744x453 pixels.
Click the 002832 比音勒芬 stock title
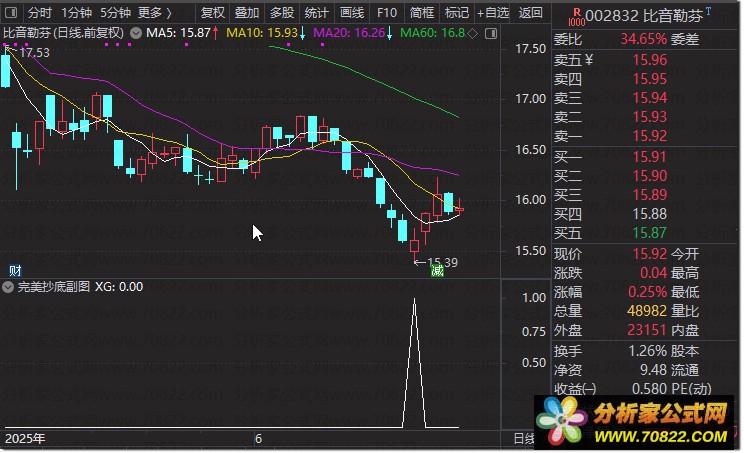pyautogui.click(x=644, y=16)
